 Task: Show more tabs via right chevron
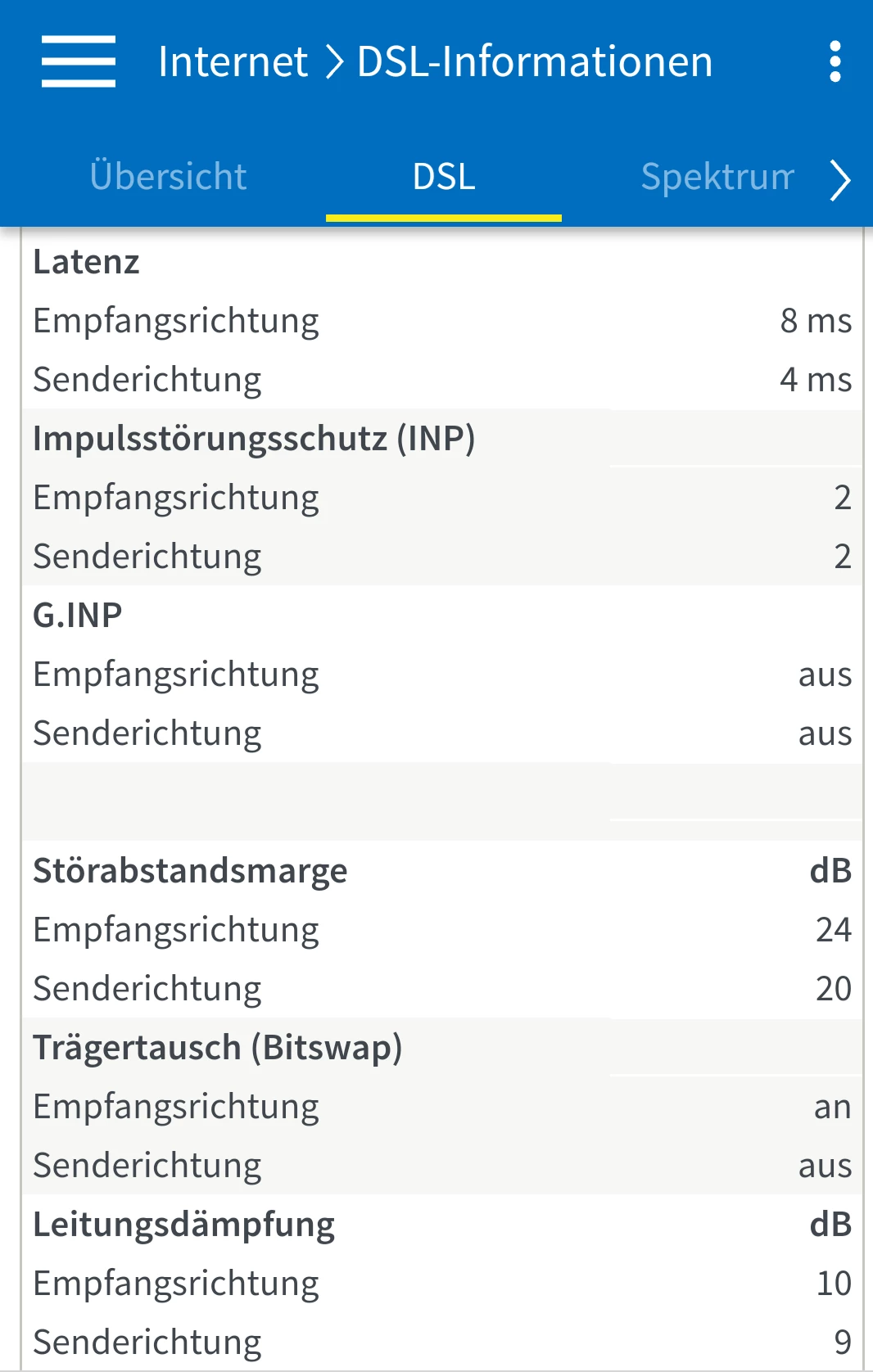coord(840,180)
